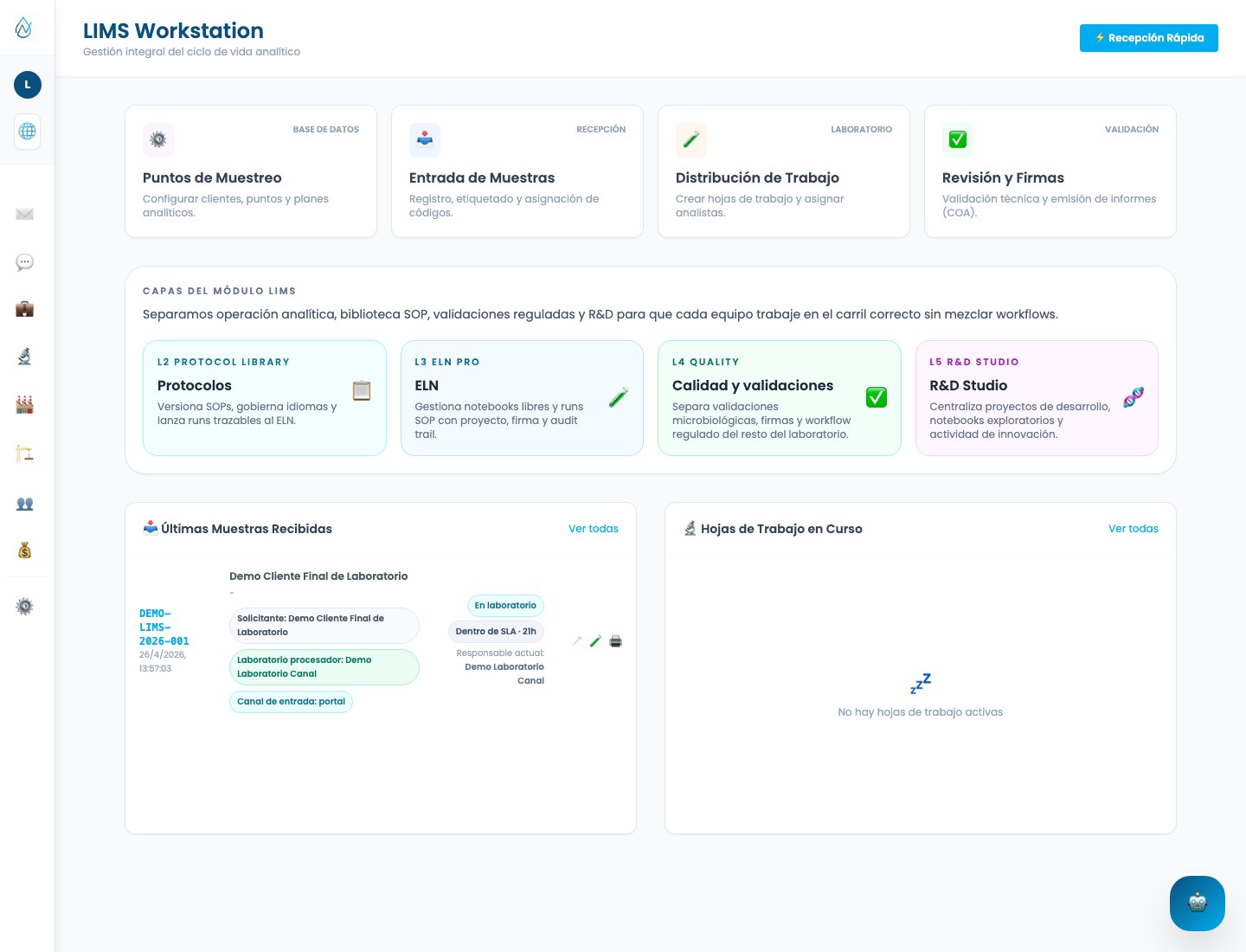Click No hay hojas de trabajo activas text
Screen dimensions: 1246x952
(921, 712)
